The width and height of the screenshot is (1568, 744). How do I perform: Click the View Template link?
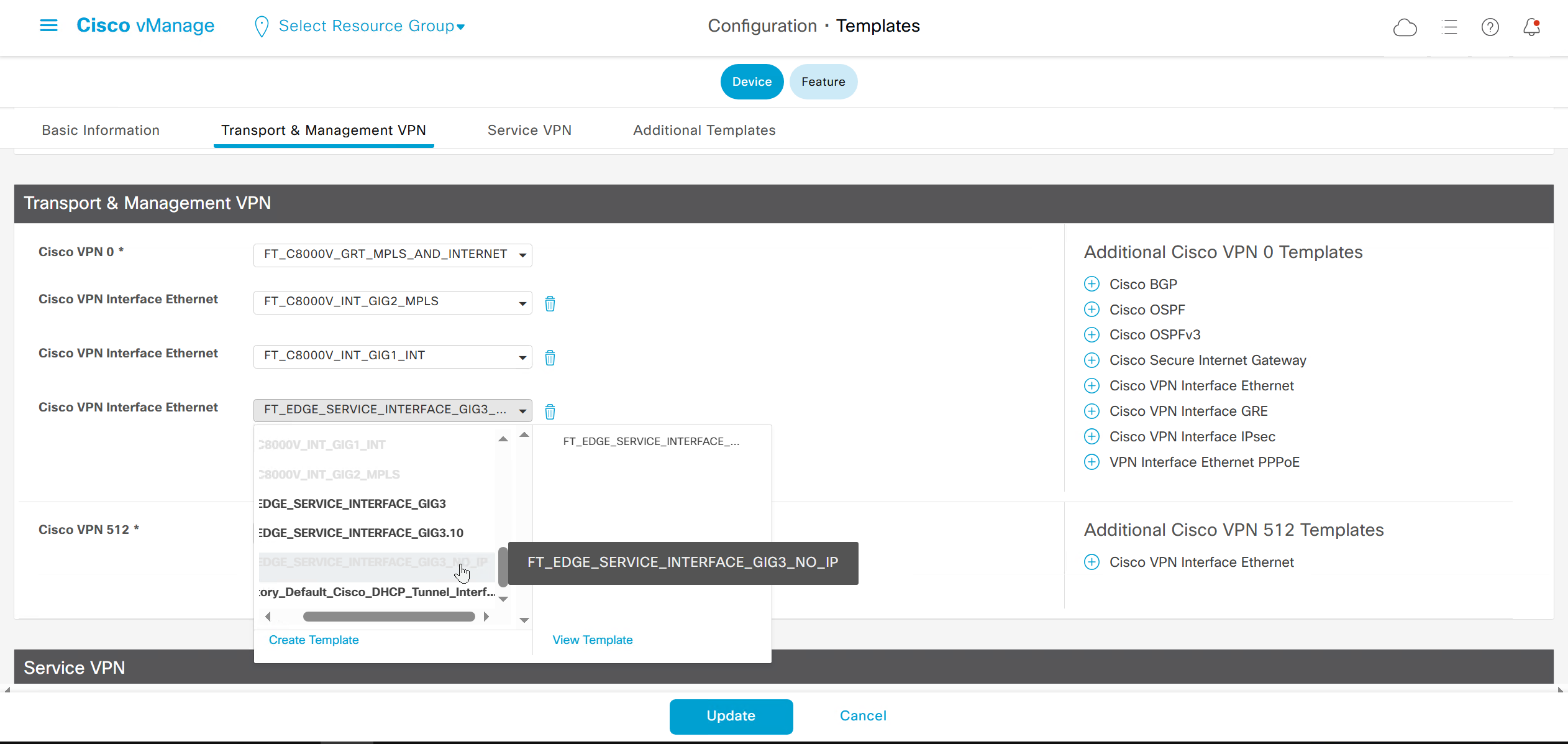pos(592,640)
